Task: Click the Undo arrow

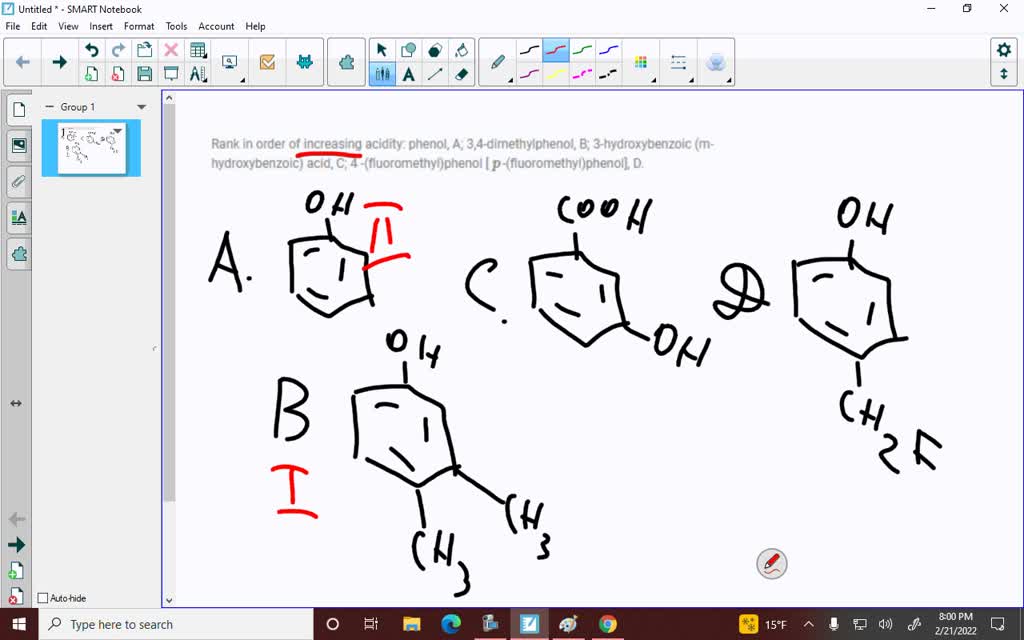Action: 93,48
